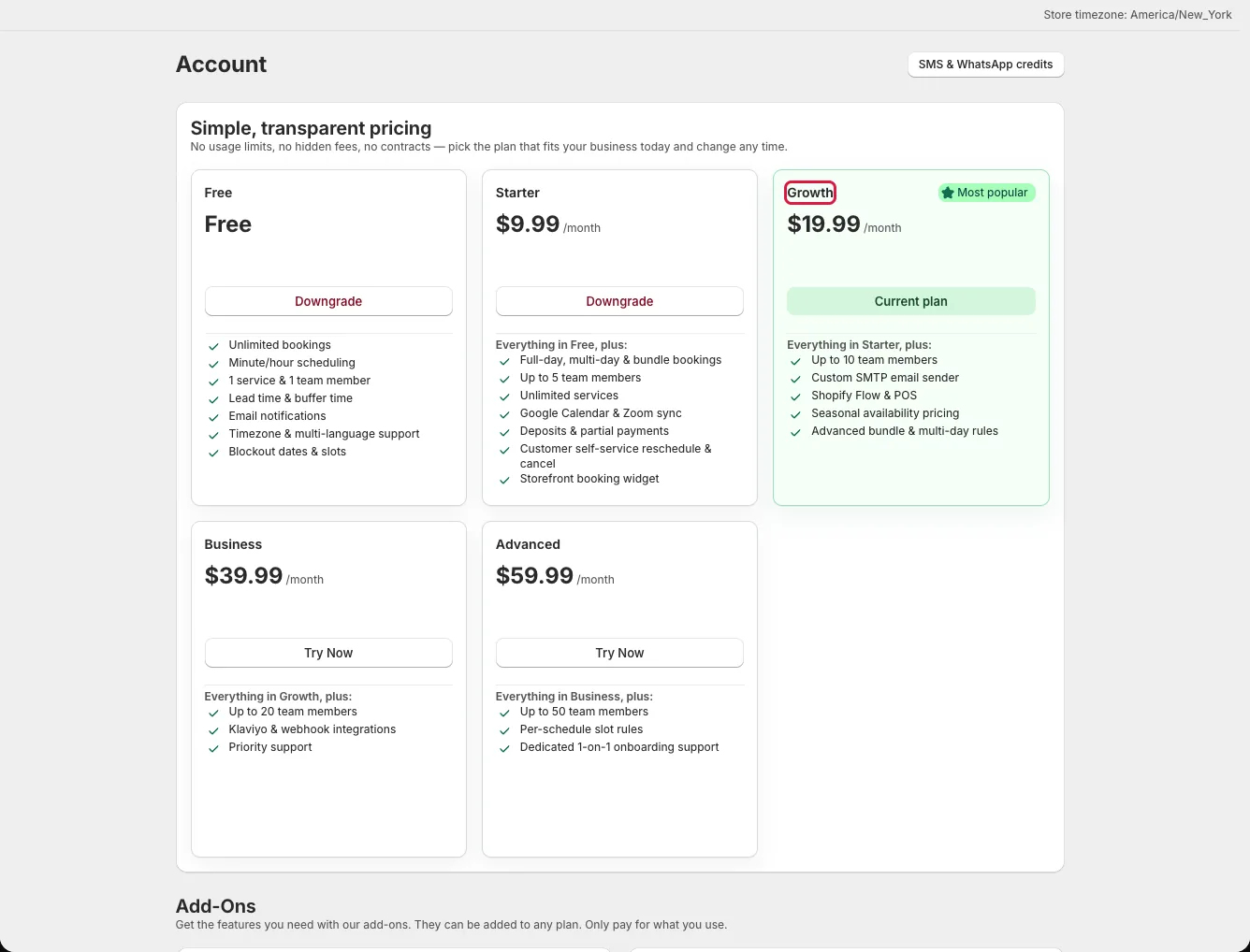Click 'Simple, transparent pricing' heading
This screenshot has width=1250, height=952.
311,128
